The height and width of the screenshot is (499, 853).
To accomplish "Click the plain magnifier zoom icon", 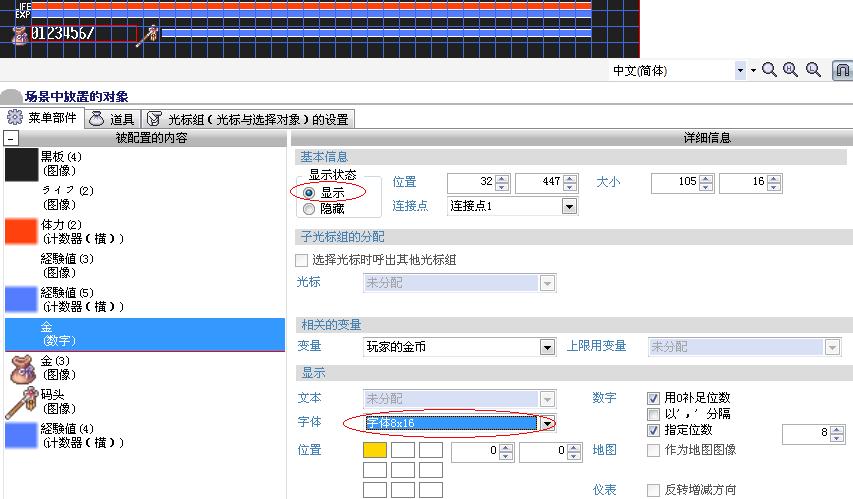I will tap(769, 70).
